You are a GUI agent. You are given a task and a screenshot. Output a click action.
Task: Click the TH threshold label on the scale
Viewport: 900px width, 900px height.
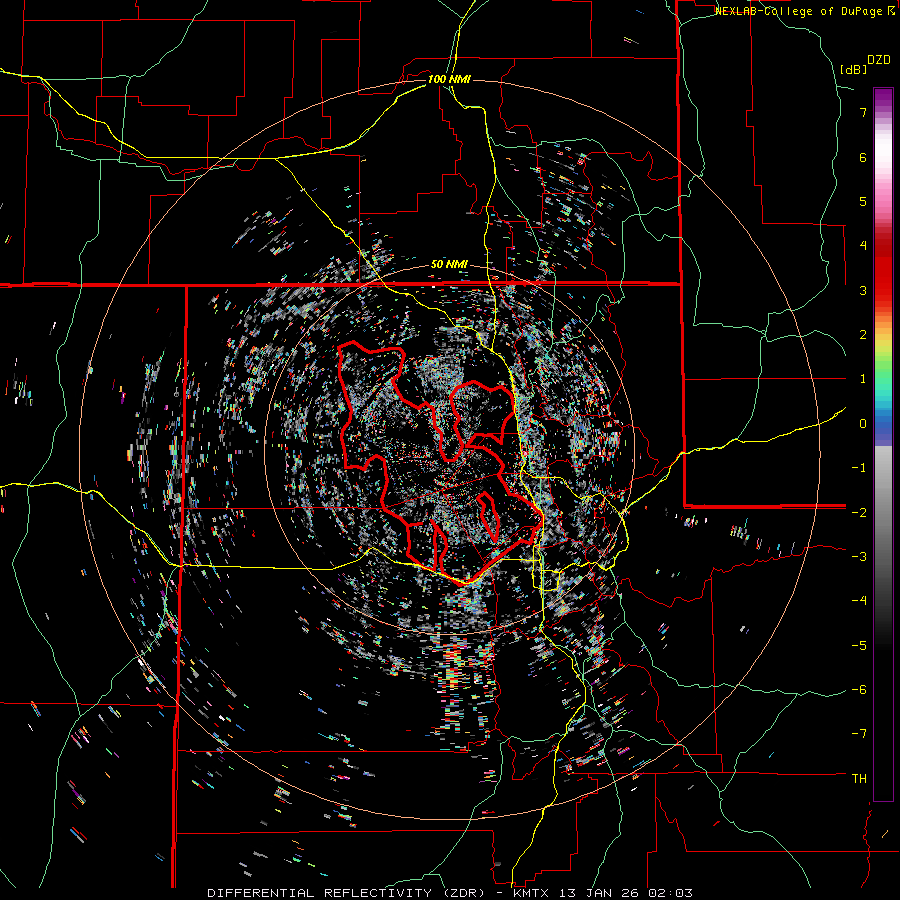[x=859, y=778]
